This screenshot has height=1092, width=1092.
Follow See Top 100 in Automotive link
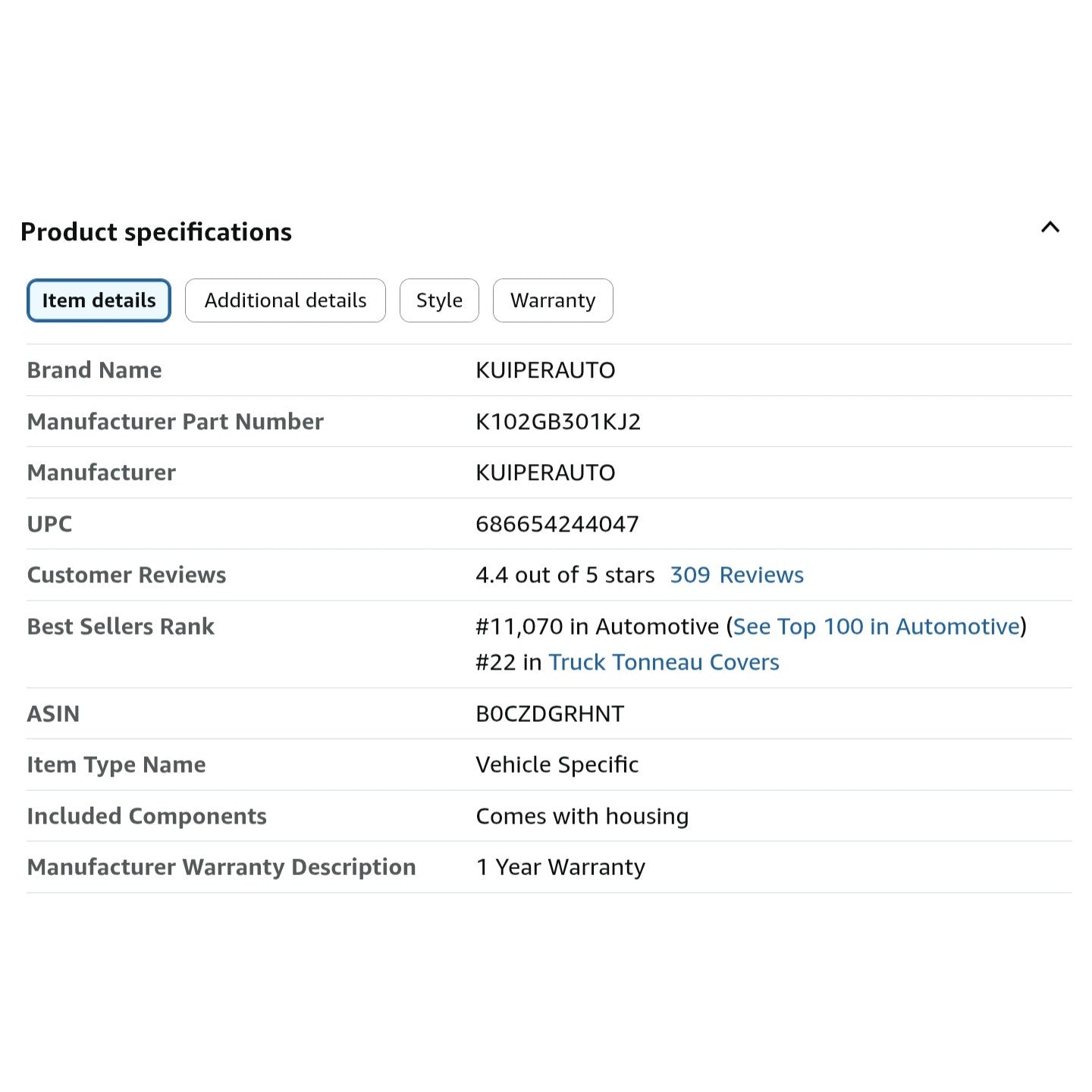point(876,626)
